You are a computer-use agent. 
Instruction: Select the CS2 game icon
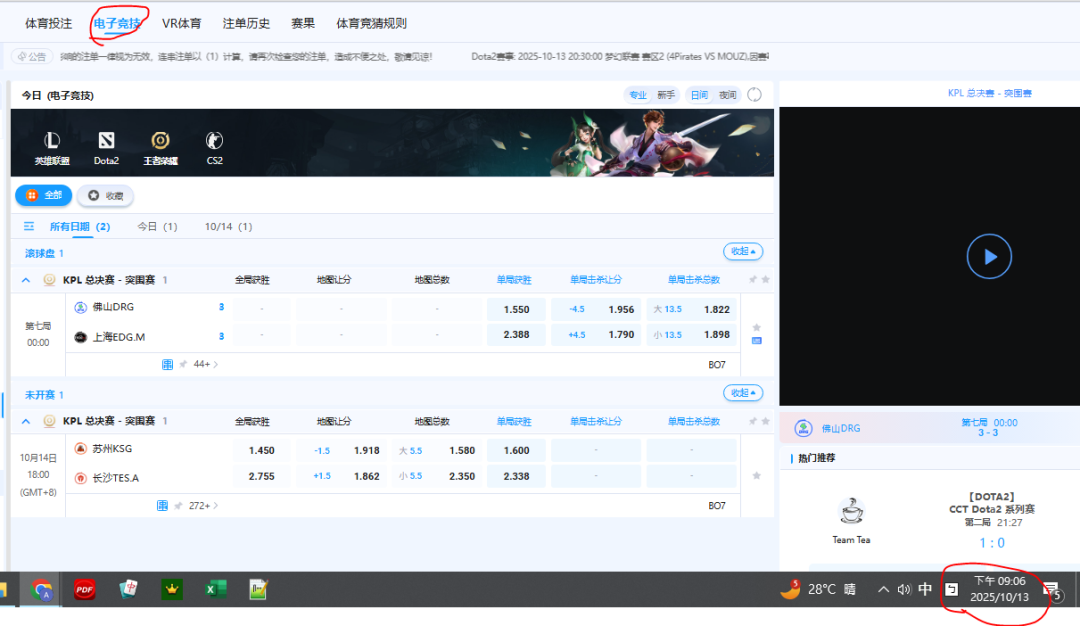pos(214,146)
